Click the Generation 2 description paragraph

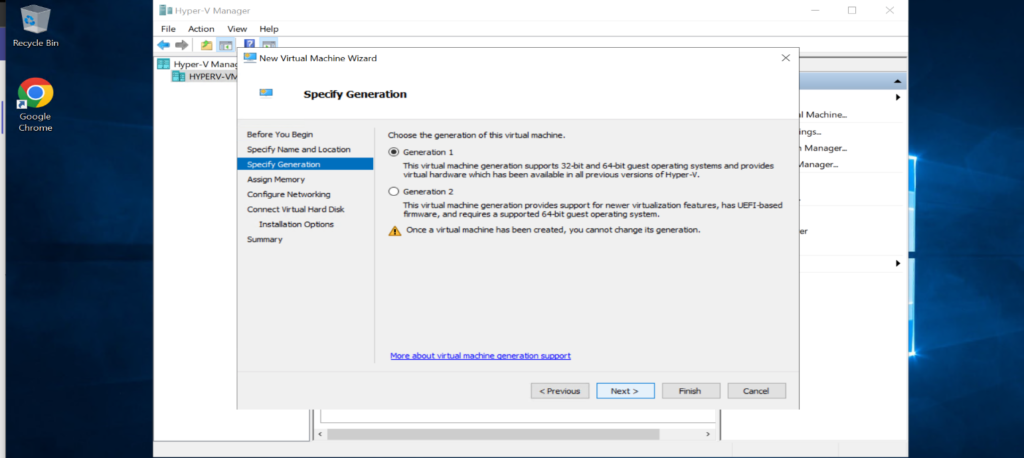click(592, 210)
